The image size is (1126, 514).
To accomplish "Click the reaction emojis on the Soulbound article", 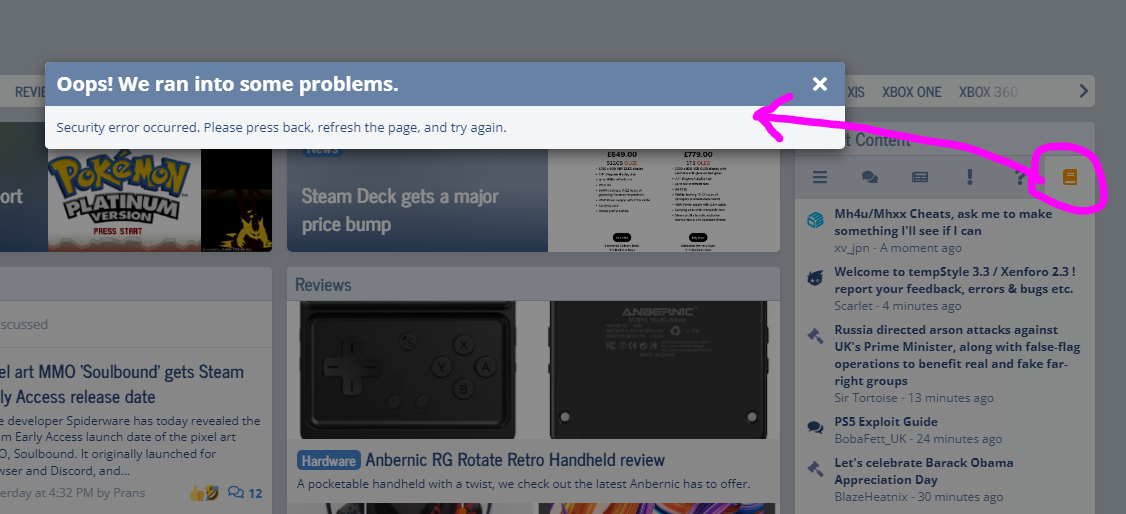I will pyautogui.click(x=204, y=492).
